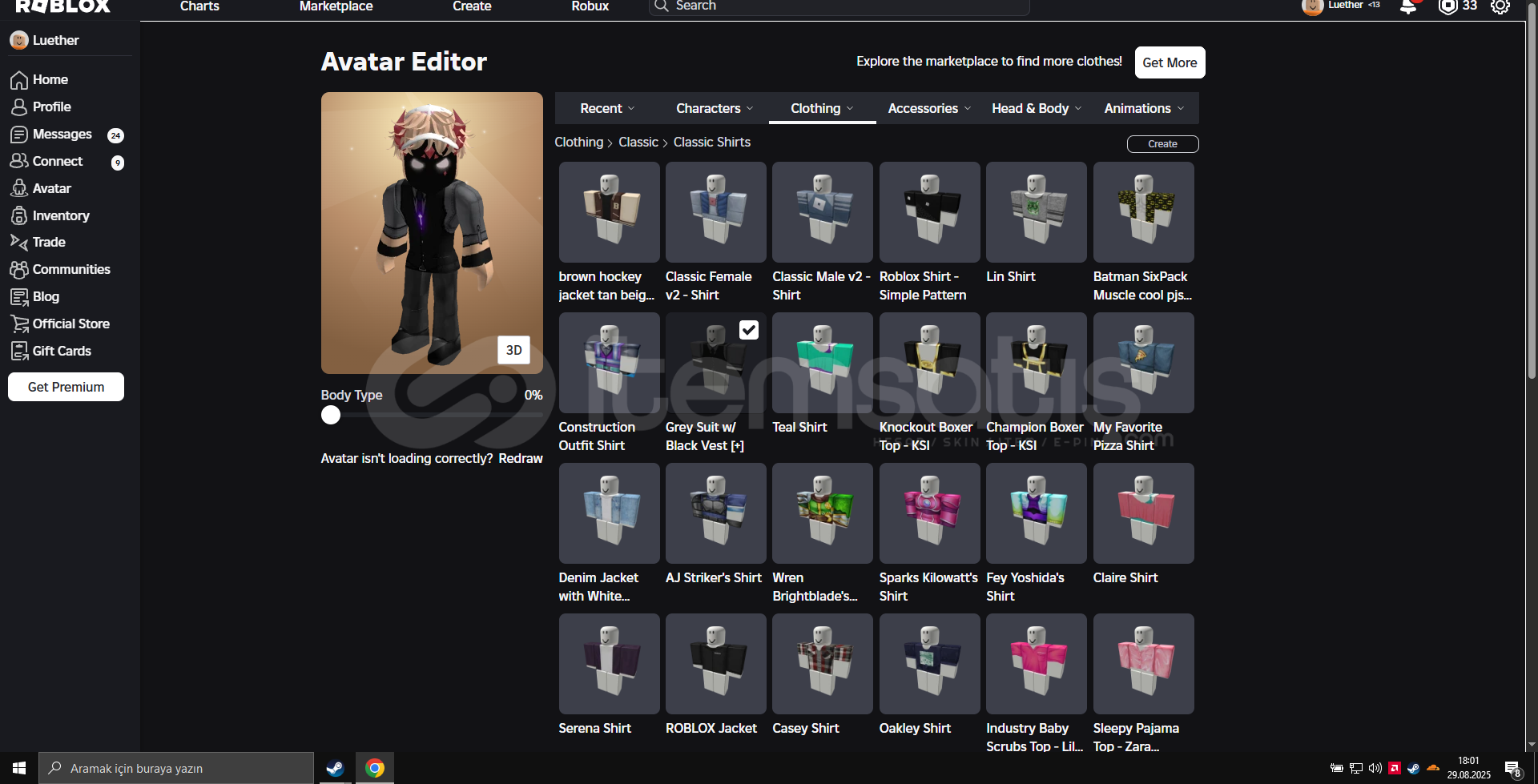Expand the Recent dropdown
This screenshot has width=1538, height=784.
click(607, 108)
